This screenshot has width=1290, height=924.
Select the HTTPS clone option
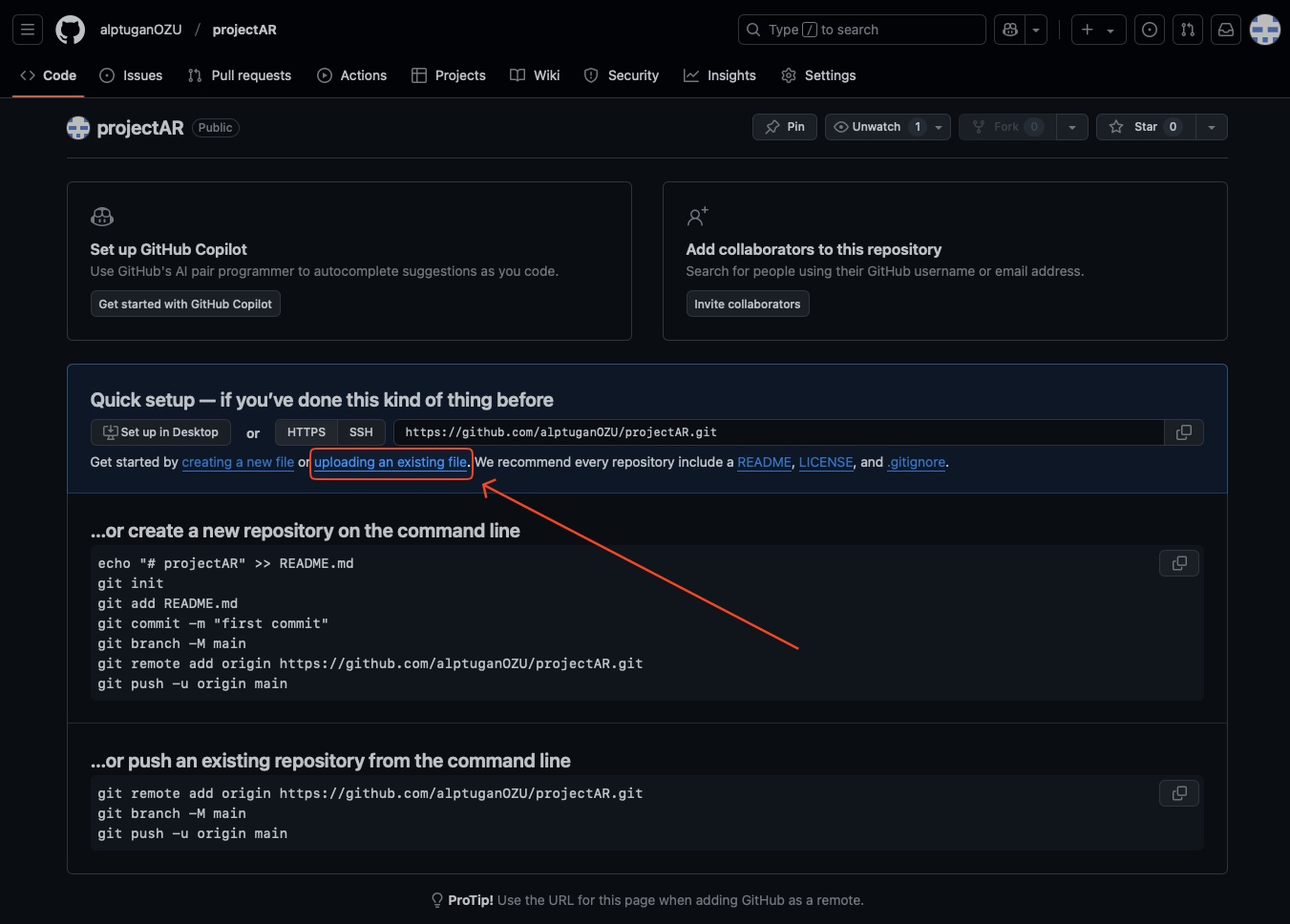pyautogui.click(x=307, y=432)
